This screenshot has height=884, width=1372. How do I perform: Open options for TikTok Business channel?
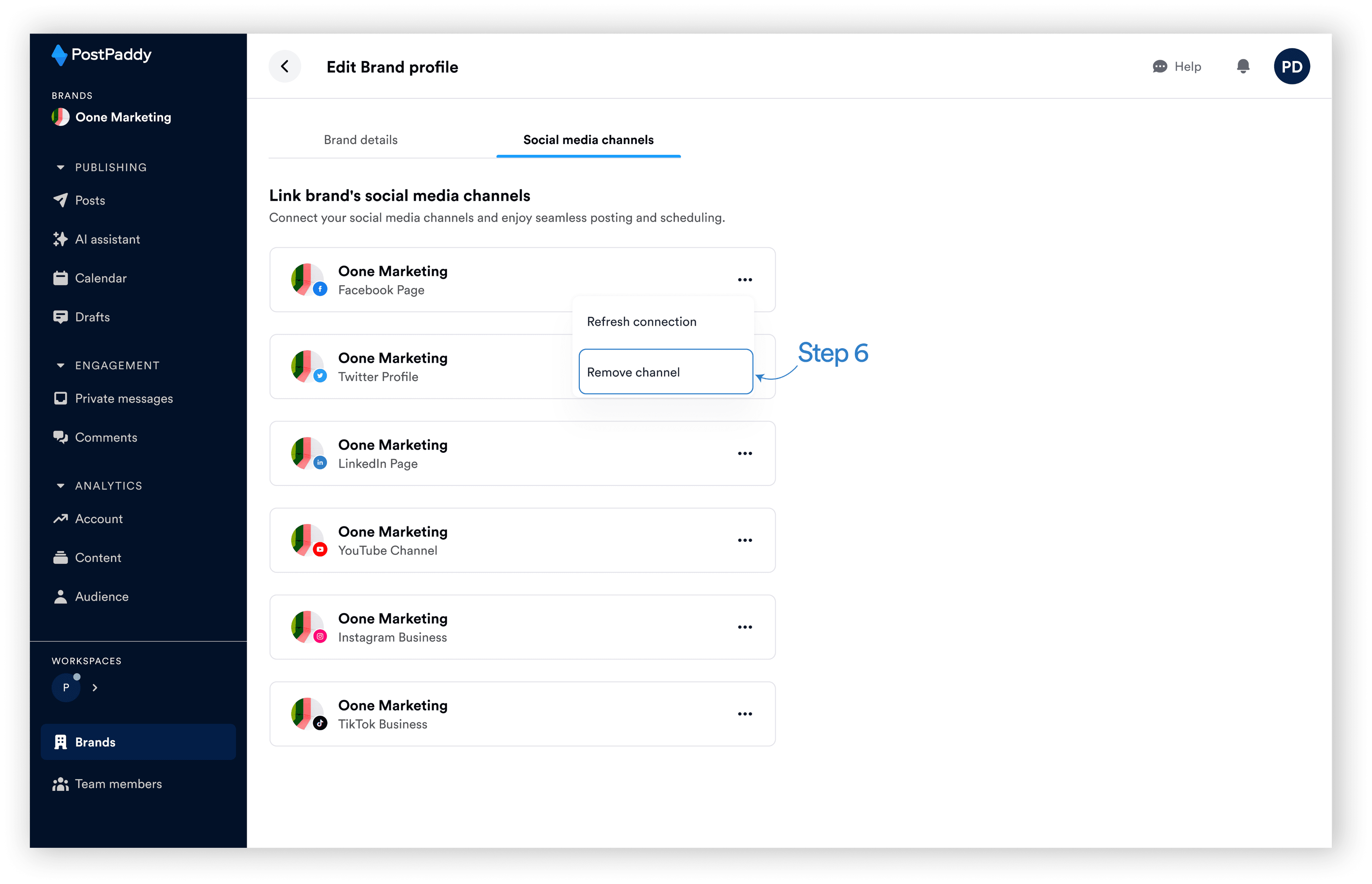[744, 714]
